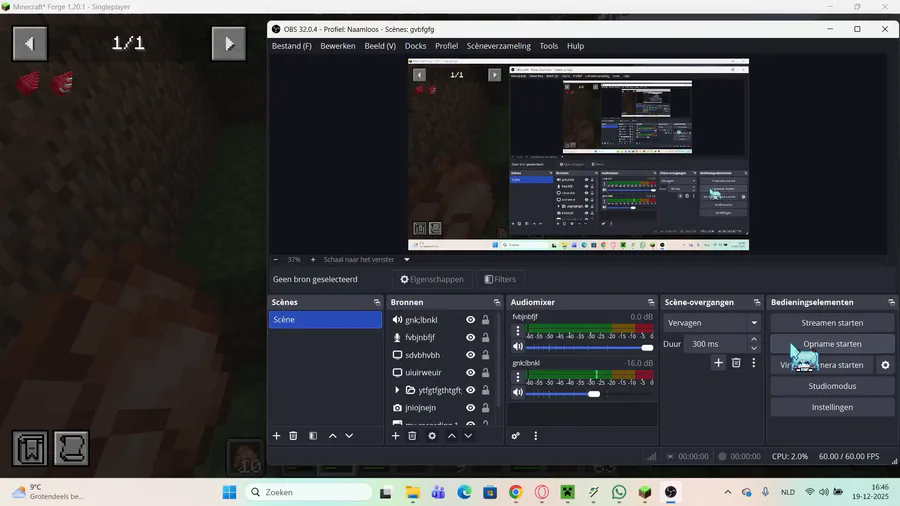900x506 pixels.
Task: Remove selected source with Bronnen trash icon
Action: pos(412,436)
